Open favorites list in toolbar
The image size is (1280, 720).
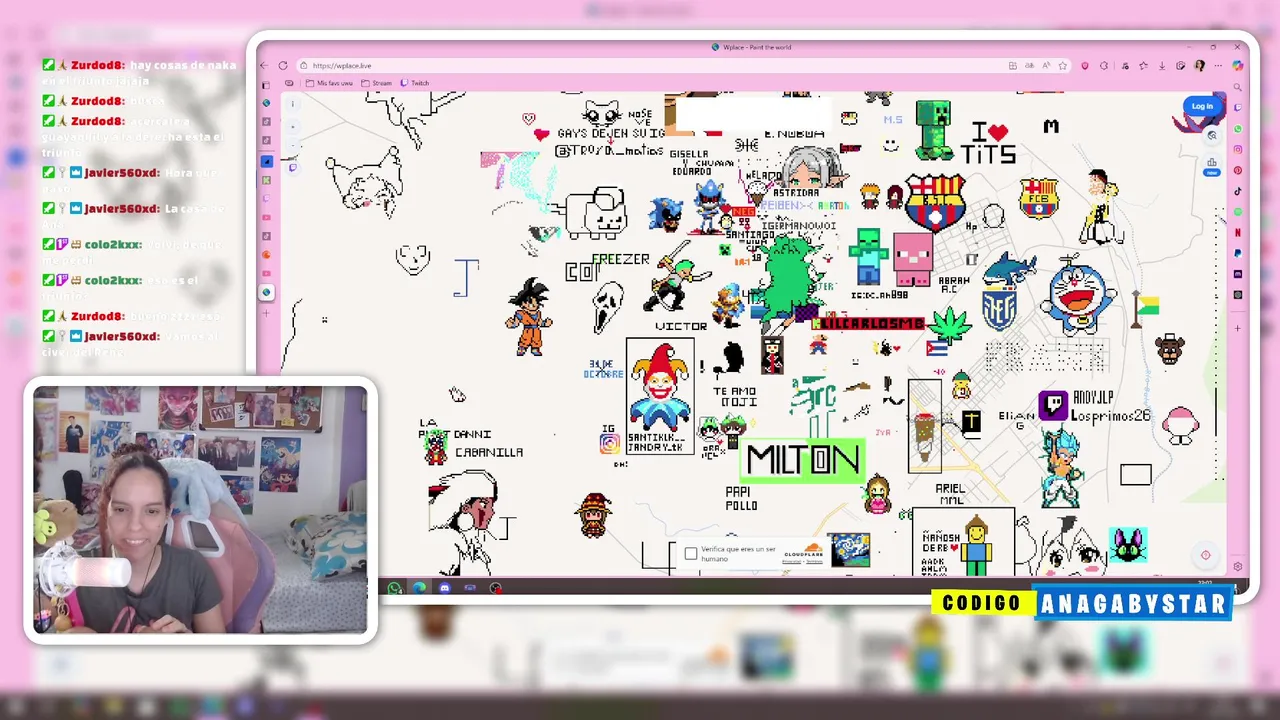coord(1144,66)
